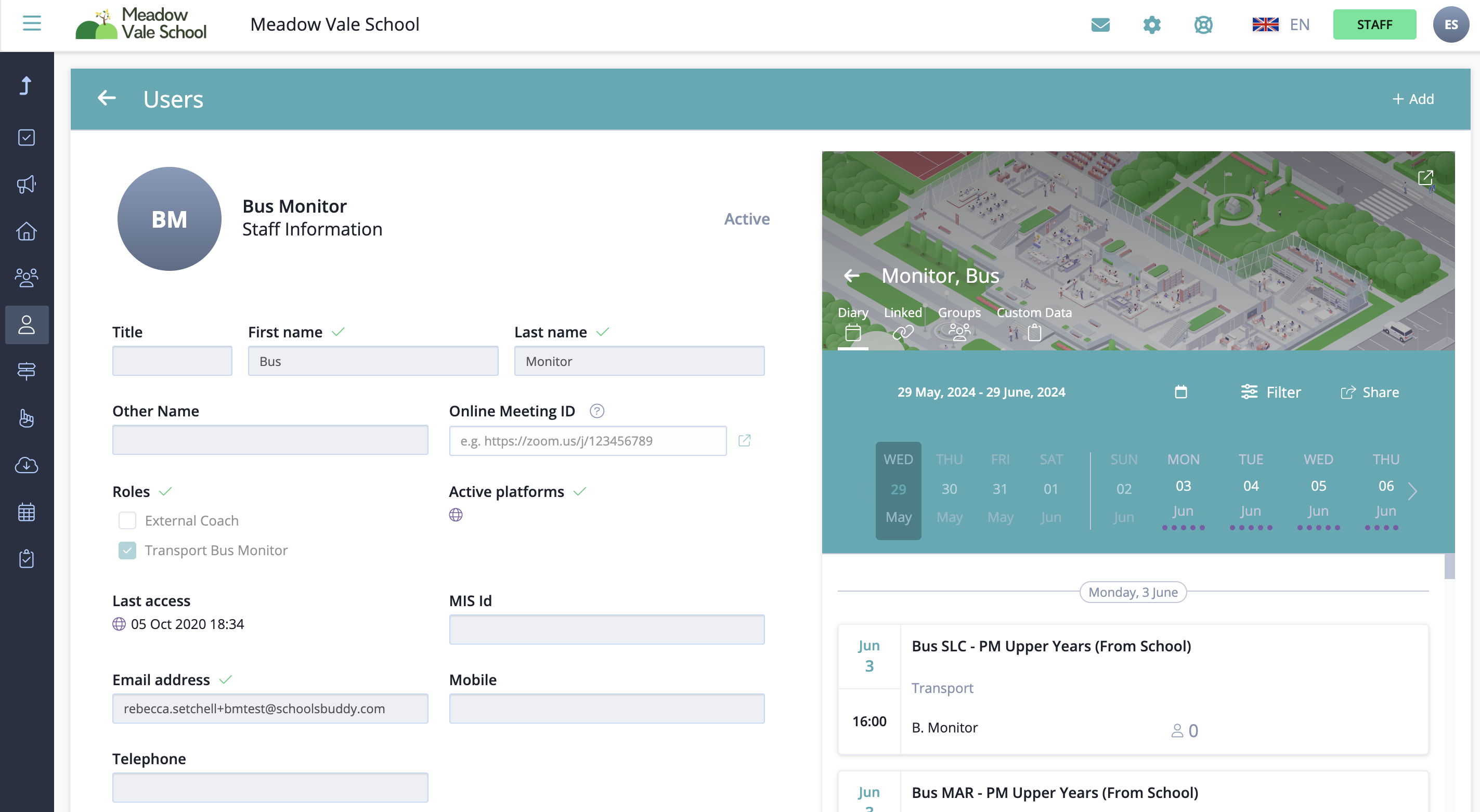Click next week chevron in diary

click(1412, 492)
